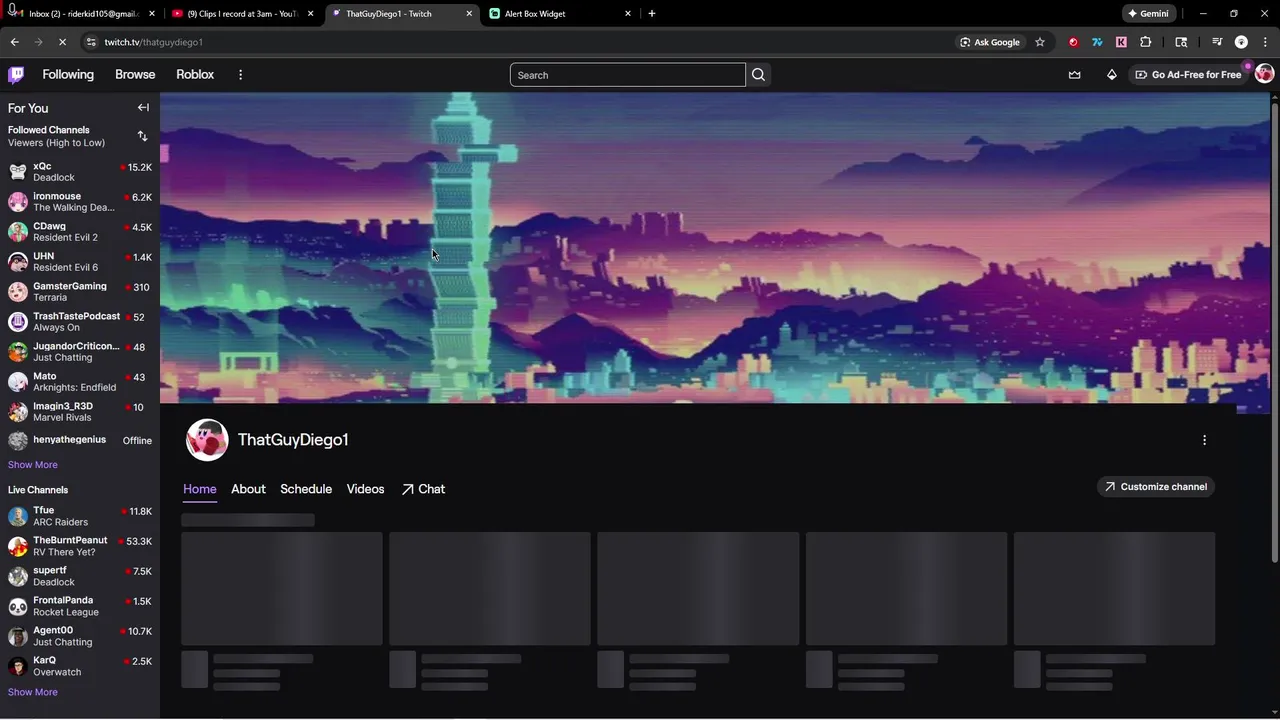Viewport: 1280px width, 720px height.
Task: Open GamsterGaming channel in sidebar
Action: click(80, 292)
